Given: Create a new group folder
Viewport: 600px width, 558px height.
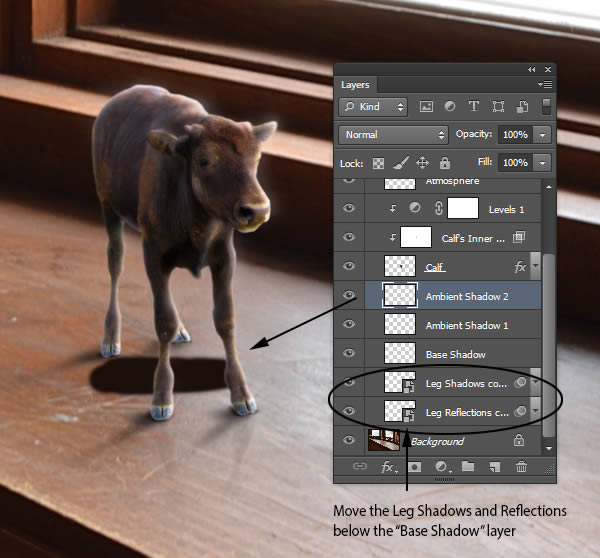Looking at the screenshot, I should 468,466.
